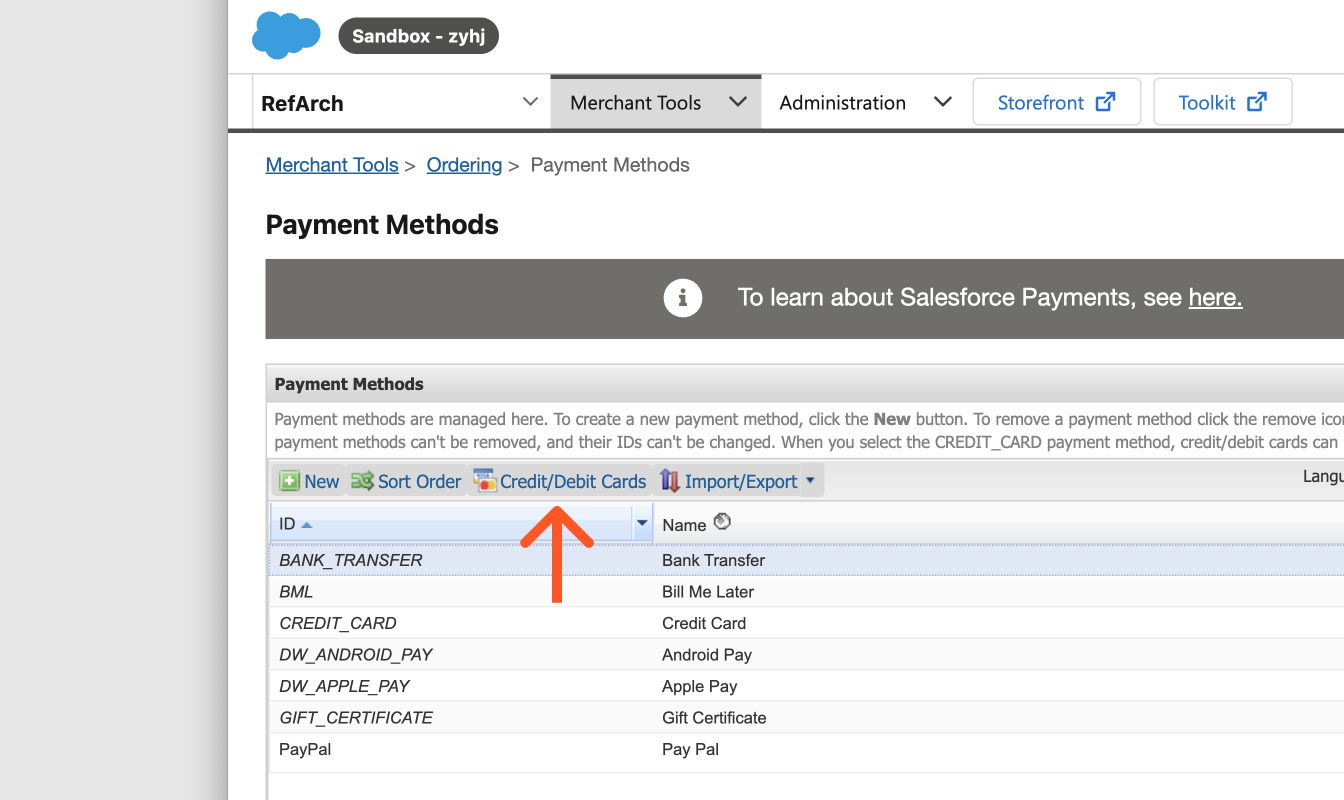Viewport: 1344px width, 800px height.
Task: Select the BANK_TRANSFER ID cell
Action: [x=351, y=560]
